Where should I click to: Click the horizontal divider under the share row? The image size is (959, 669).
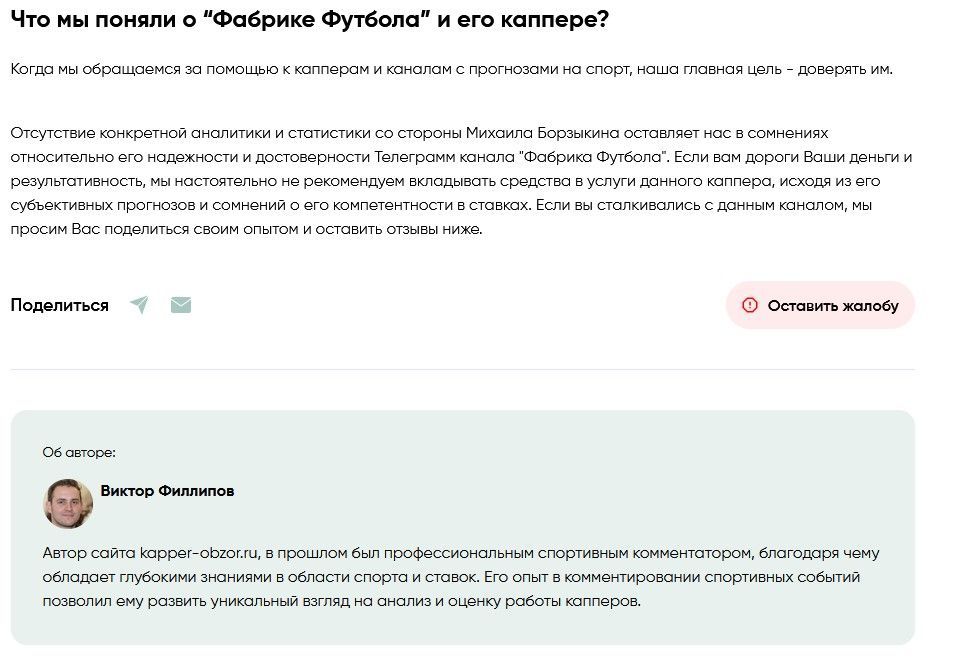[x=462, y=369]
